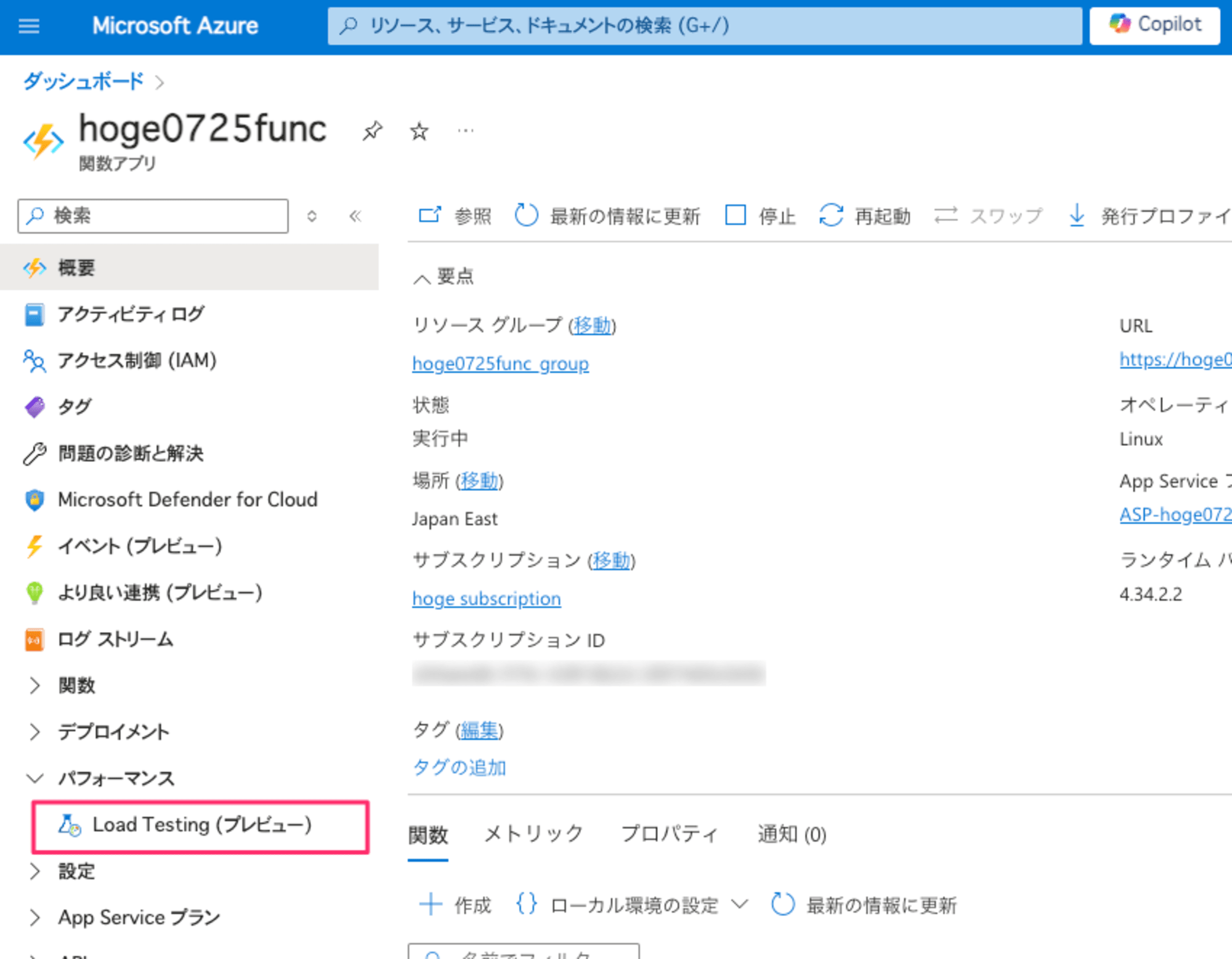Select the 関数 tab

point(428,835)
